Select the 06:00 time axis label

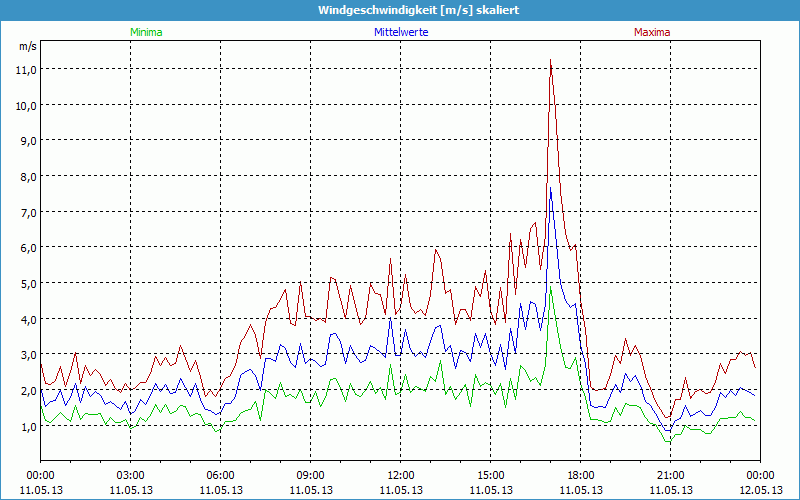click(221, 475)
